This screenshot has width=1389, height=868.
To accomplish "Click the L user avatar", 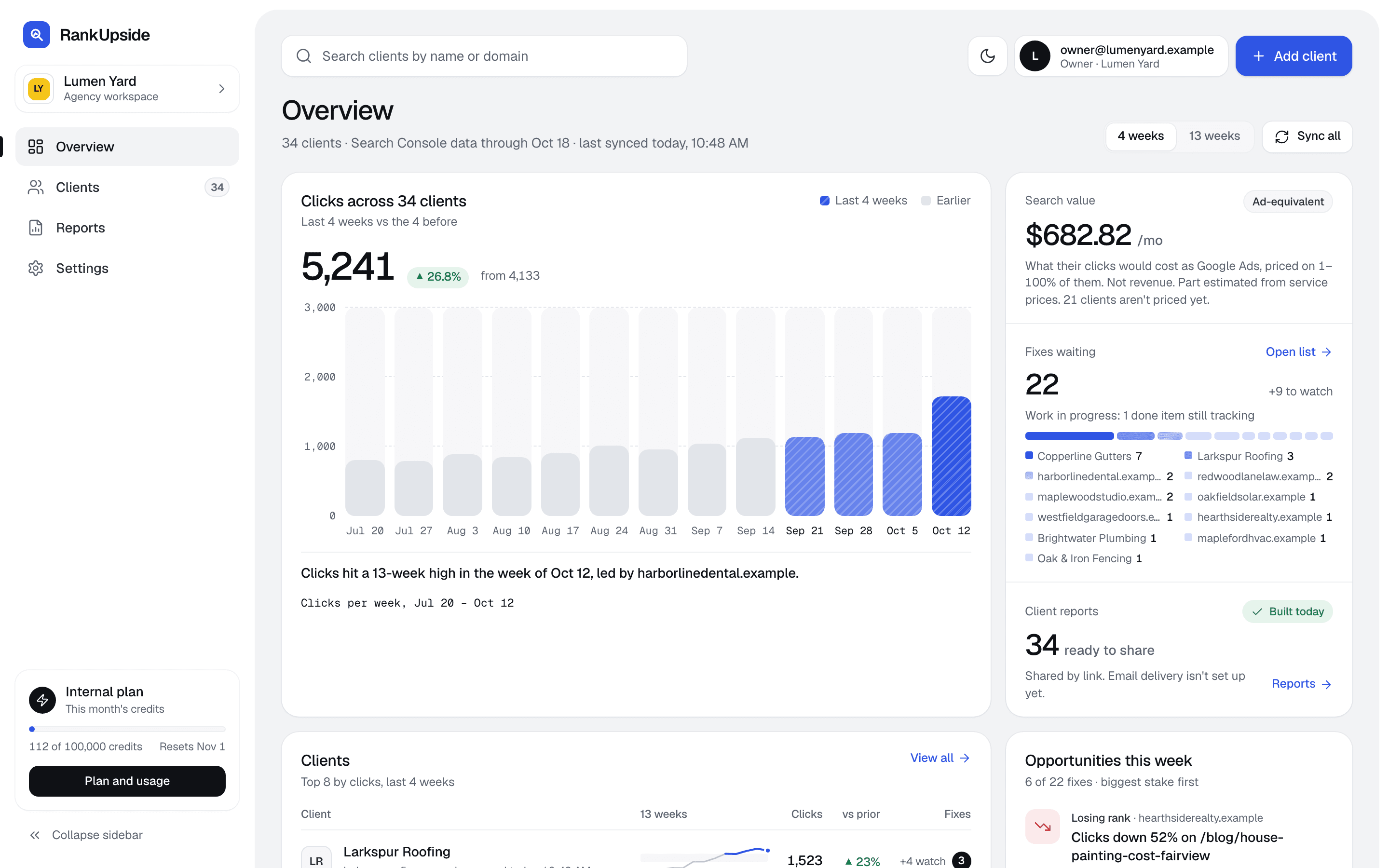I will point(1035,55).
